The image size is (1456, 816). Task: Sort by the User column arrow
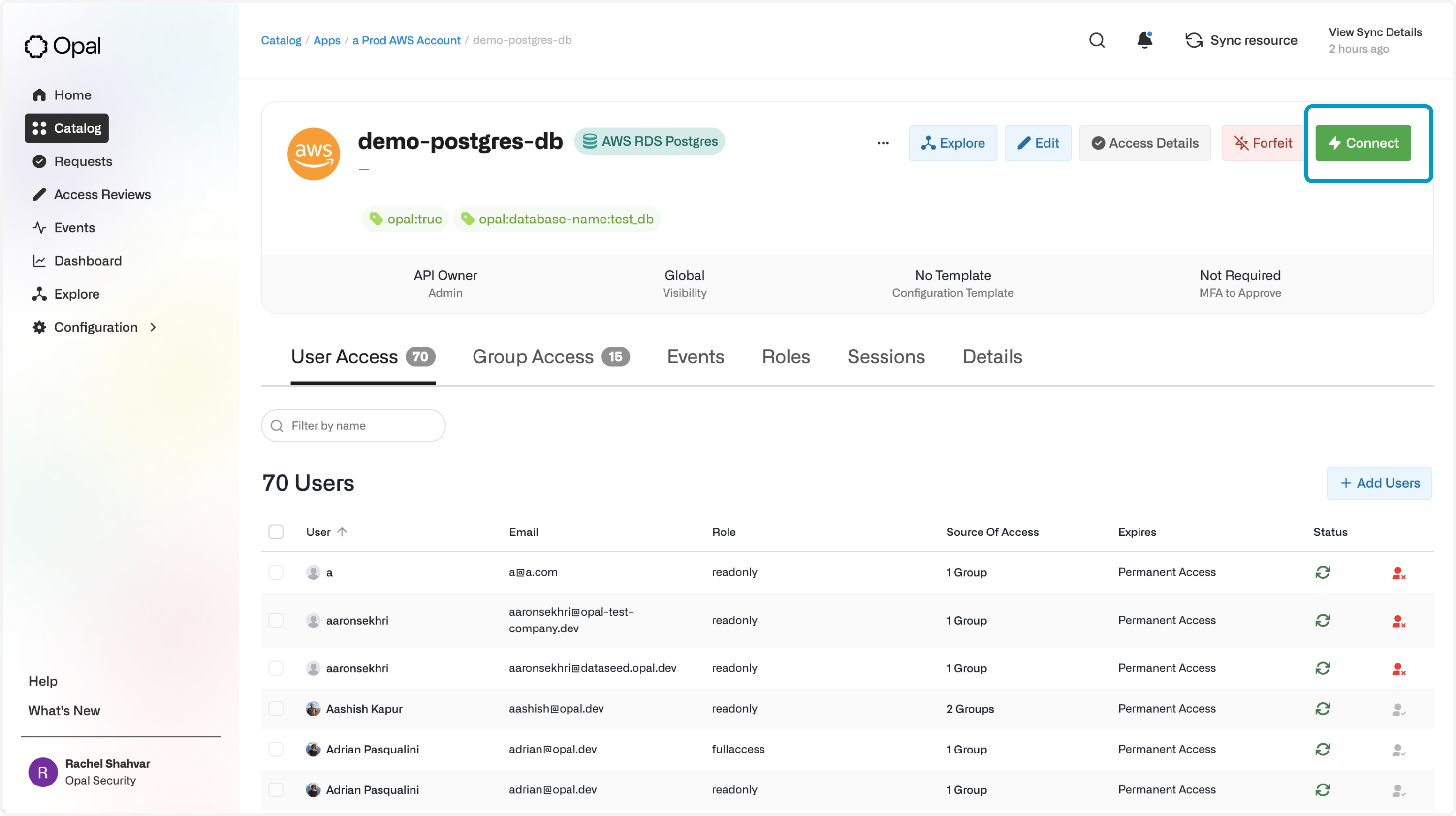[342, 532]
